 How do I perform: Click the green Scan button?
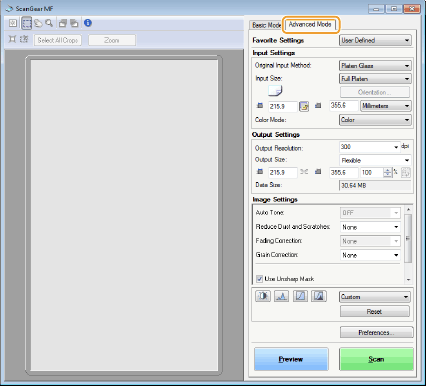tap(376, 359)
